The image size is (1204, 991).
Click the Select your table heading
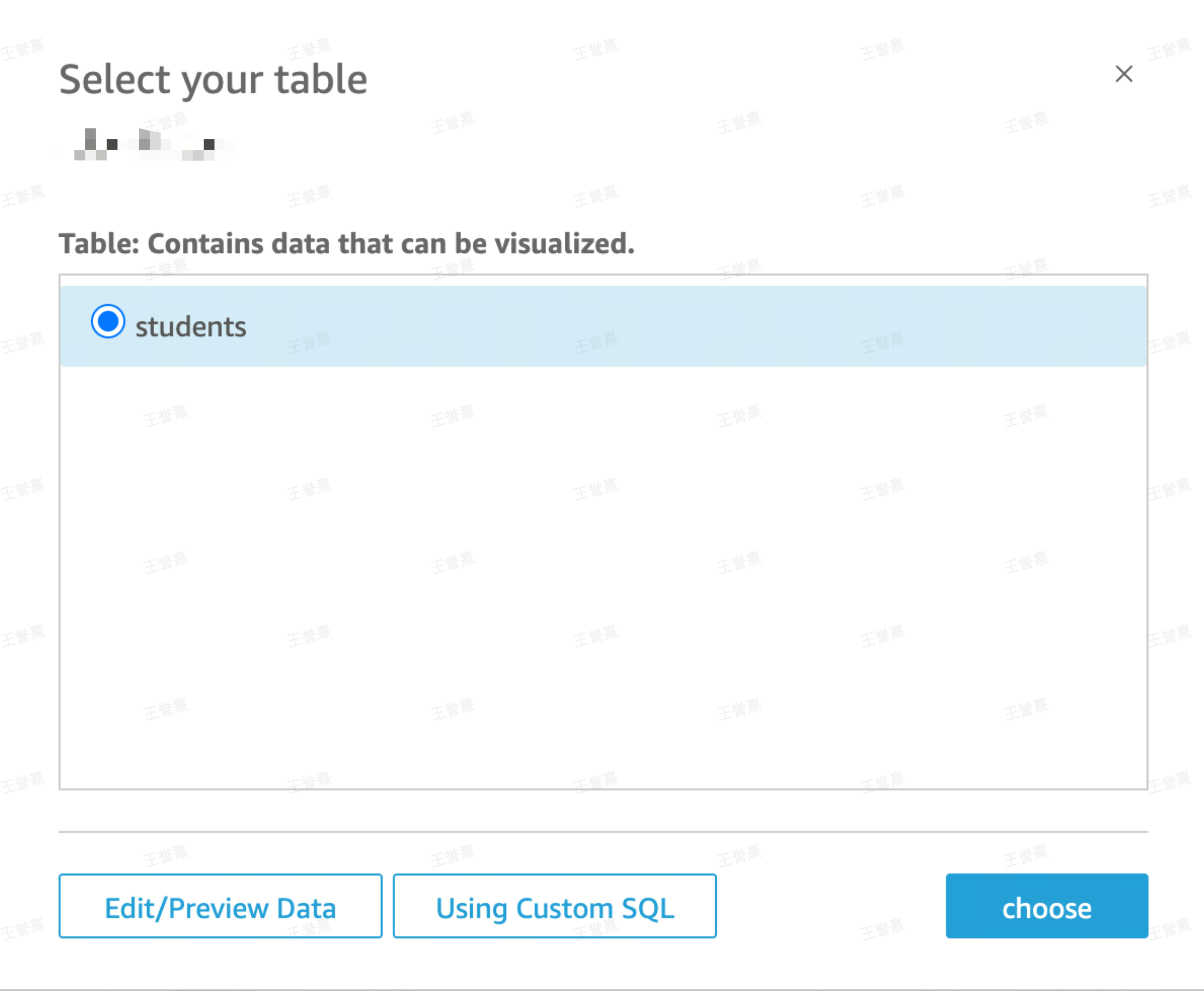[213, 79]
